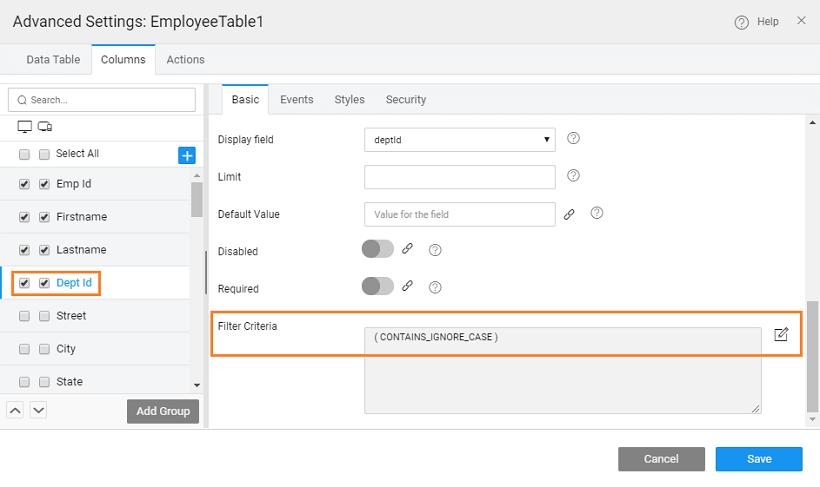Click the column list vertical scrollbar
This screenshot has width=820, height=487.
[x=196, y=200]
